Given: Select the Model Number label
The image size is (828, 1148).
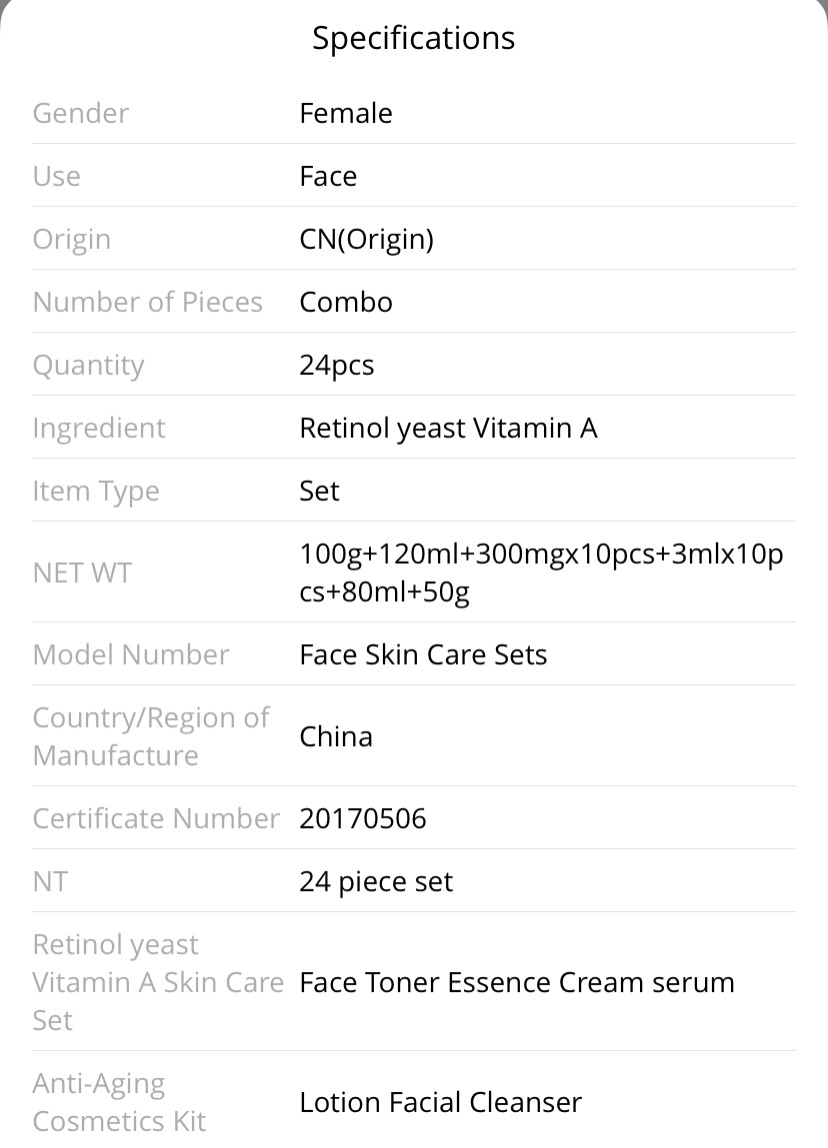Looking at the screenshot, I should [x=131, y=655].
